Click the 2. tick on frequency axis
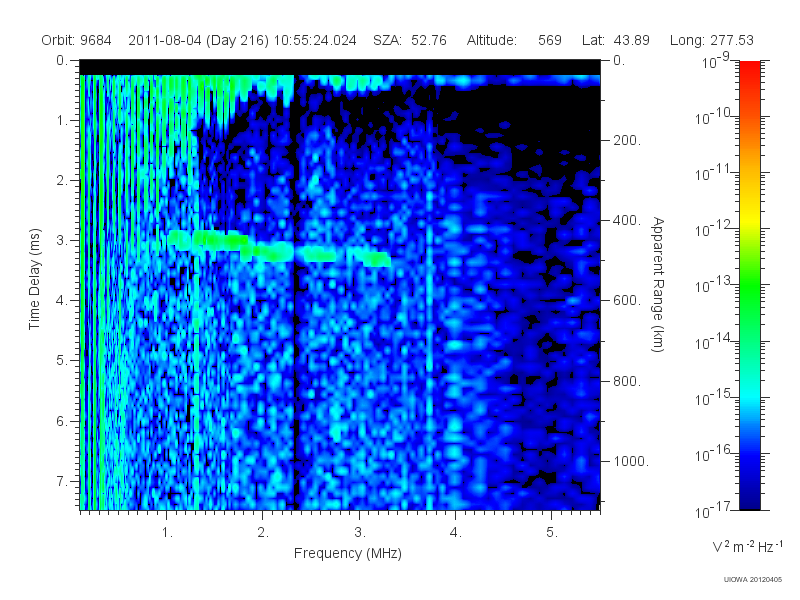The height and width of the screenshot is (600, 800). 263,533
